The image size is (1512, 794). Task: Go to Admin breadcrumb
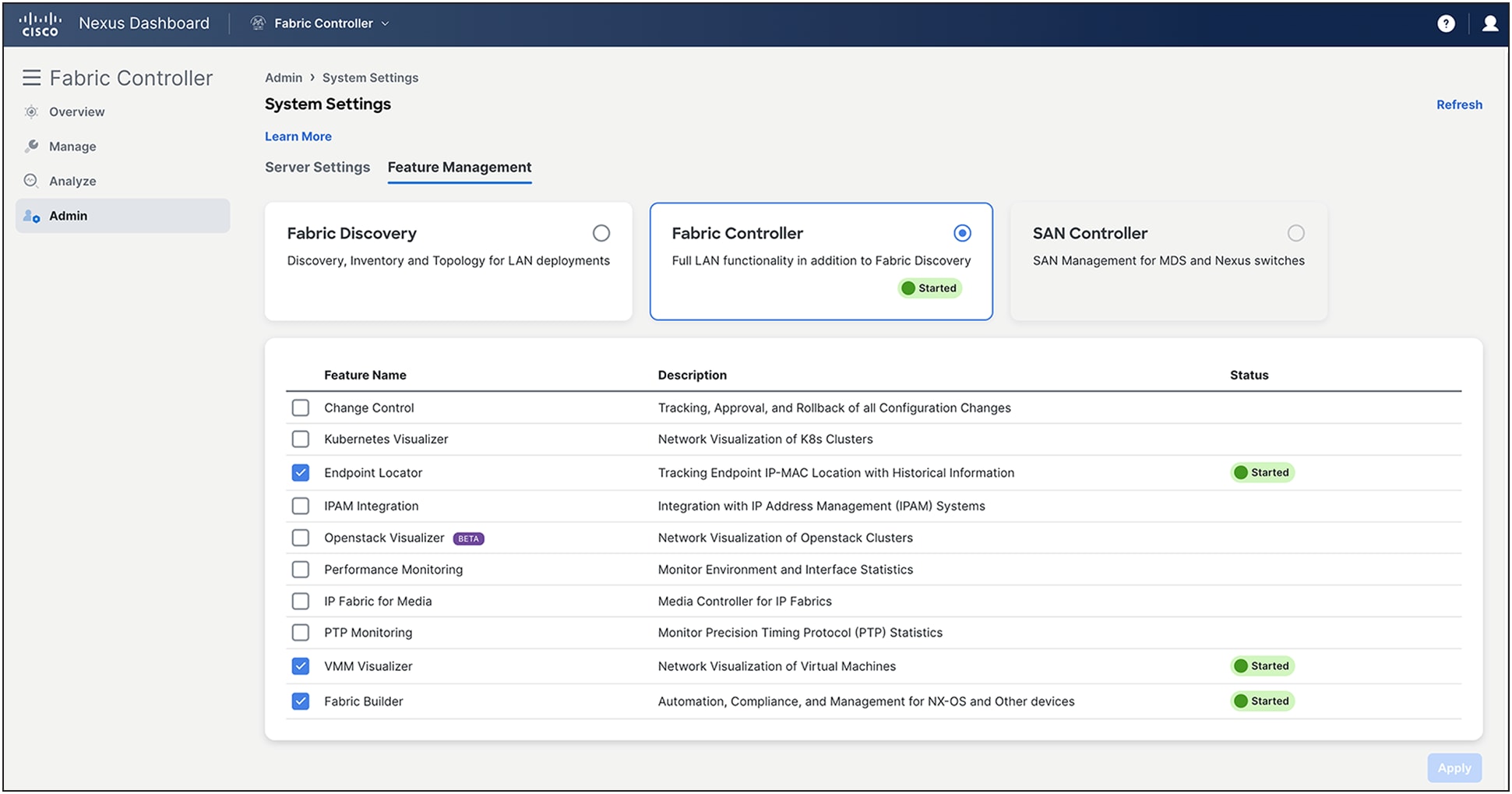(284, 77)
